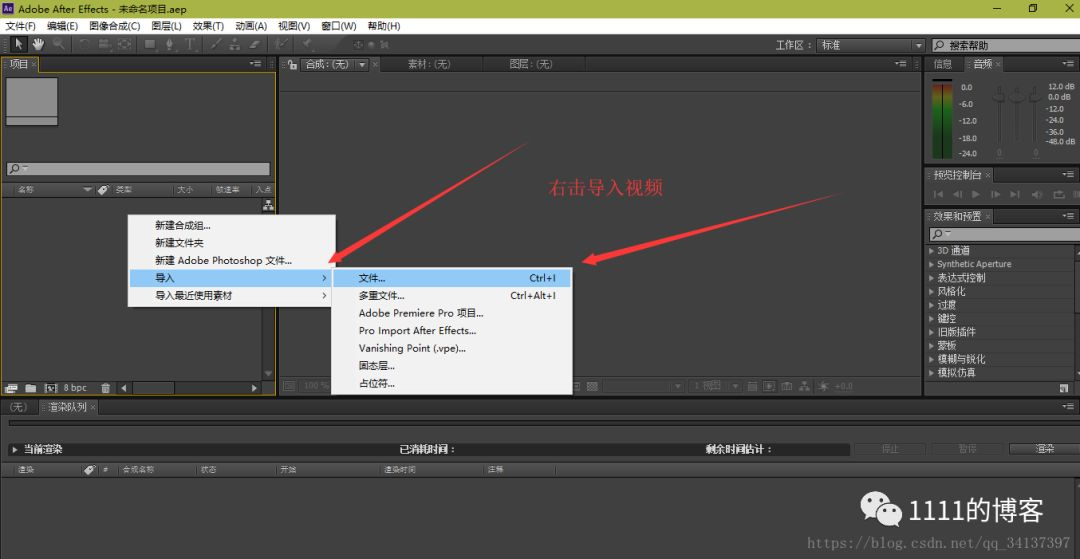This screenshot has width=1080, height=559.
Task: Toggle audio mute in Preview panel
Action: [1037, 195]
